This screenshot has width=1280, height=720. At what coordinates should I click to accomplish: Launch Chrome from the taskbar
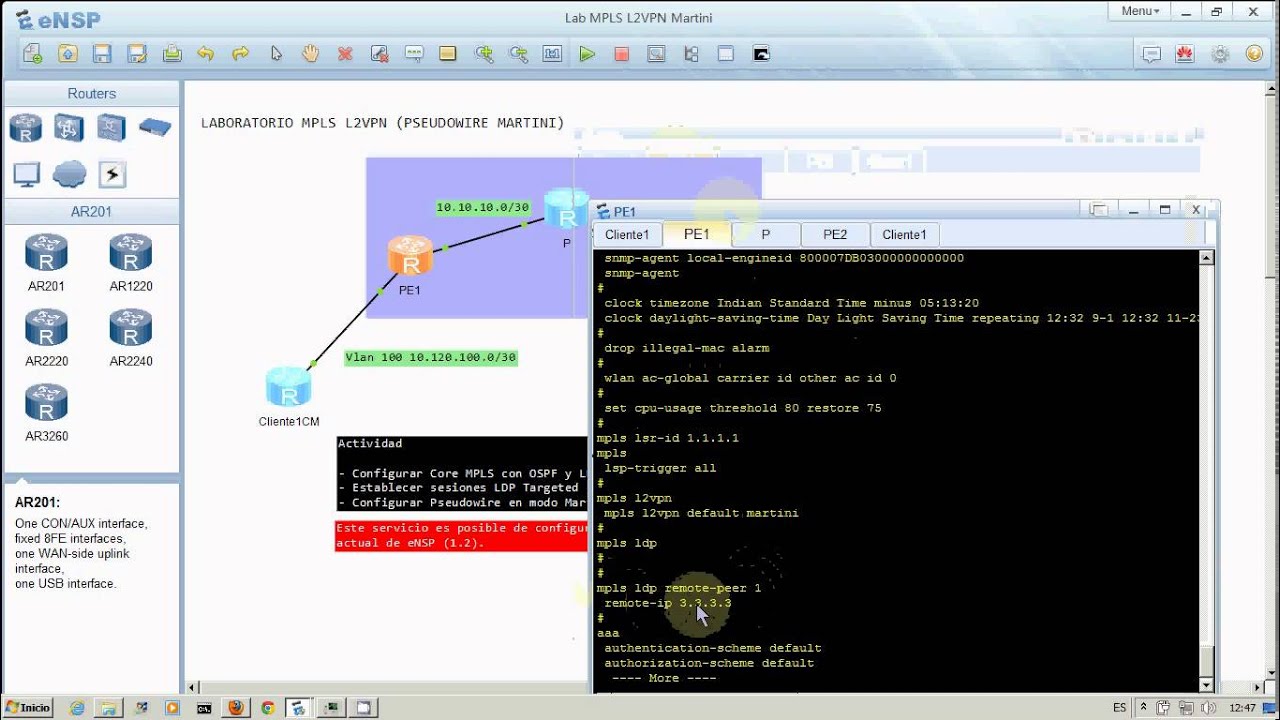click(267, 707)
